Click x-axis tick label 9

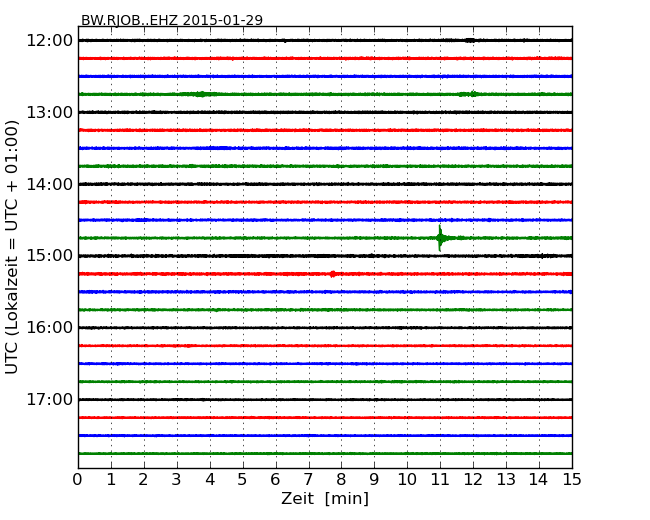tap(374, 480)
